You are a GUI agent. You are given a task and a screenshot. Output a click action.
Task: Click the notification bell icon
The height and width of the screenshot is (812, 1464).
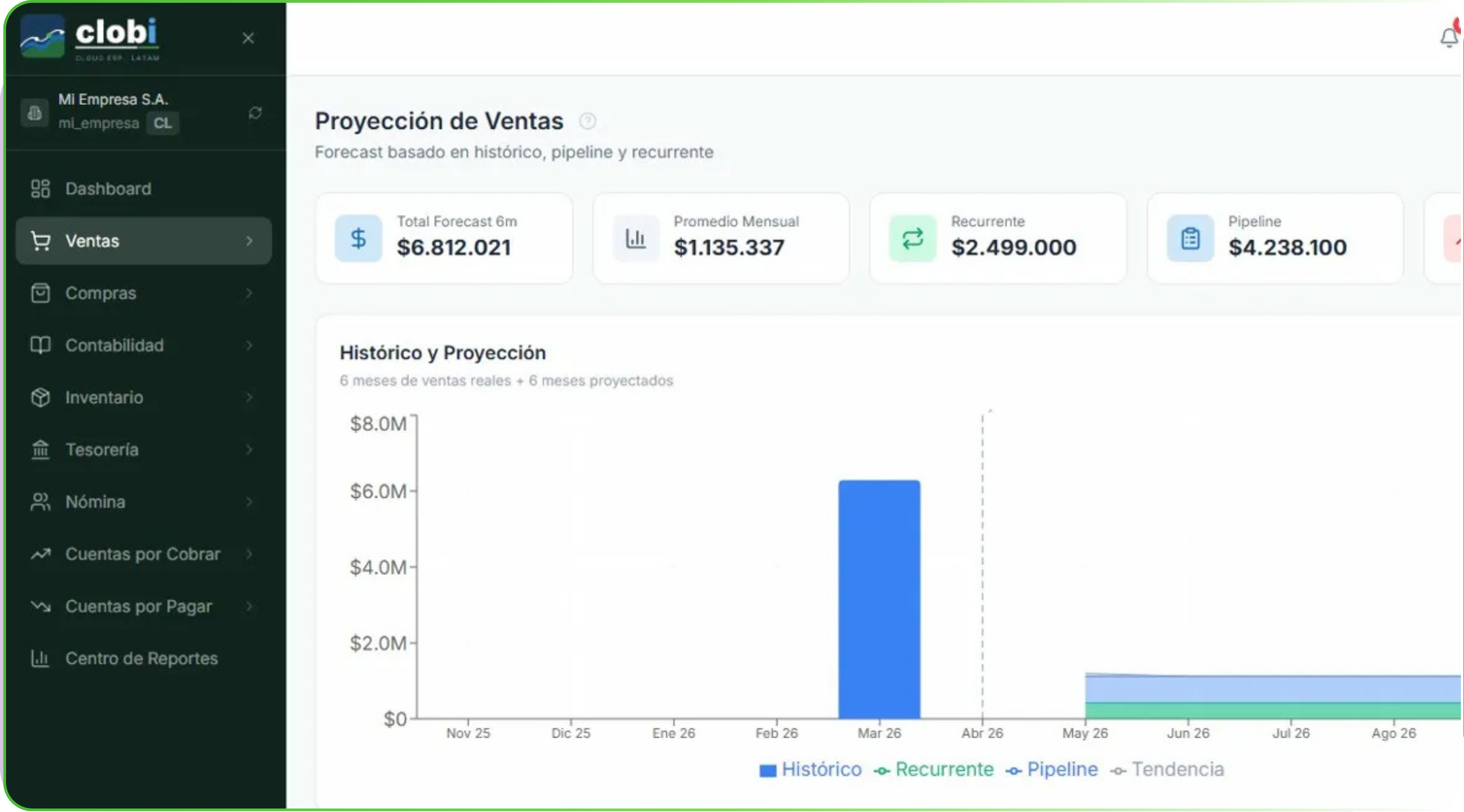[x=1449, y=38]
